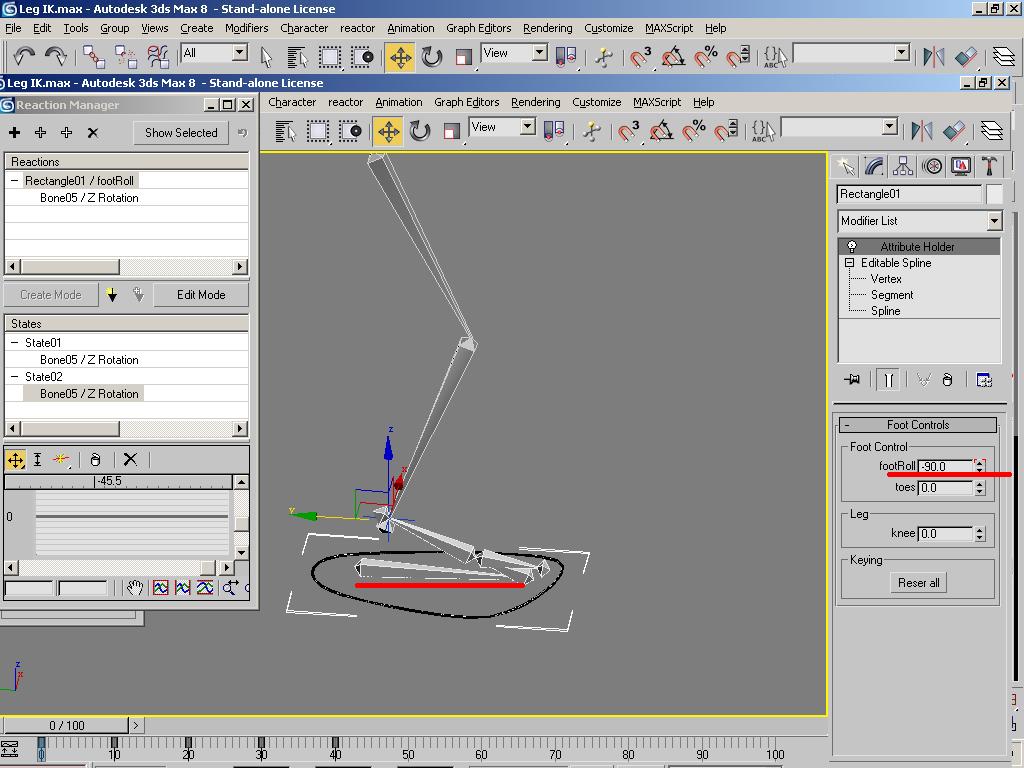This screenshot has height=768, width=1024.
Task: Open the Views menu
Action: point(155,28)
